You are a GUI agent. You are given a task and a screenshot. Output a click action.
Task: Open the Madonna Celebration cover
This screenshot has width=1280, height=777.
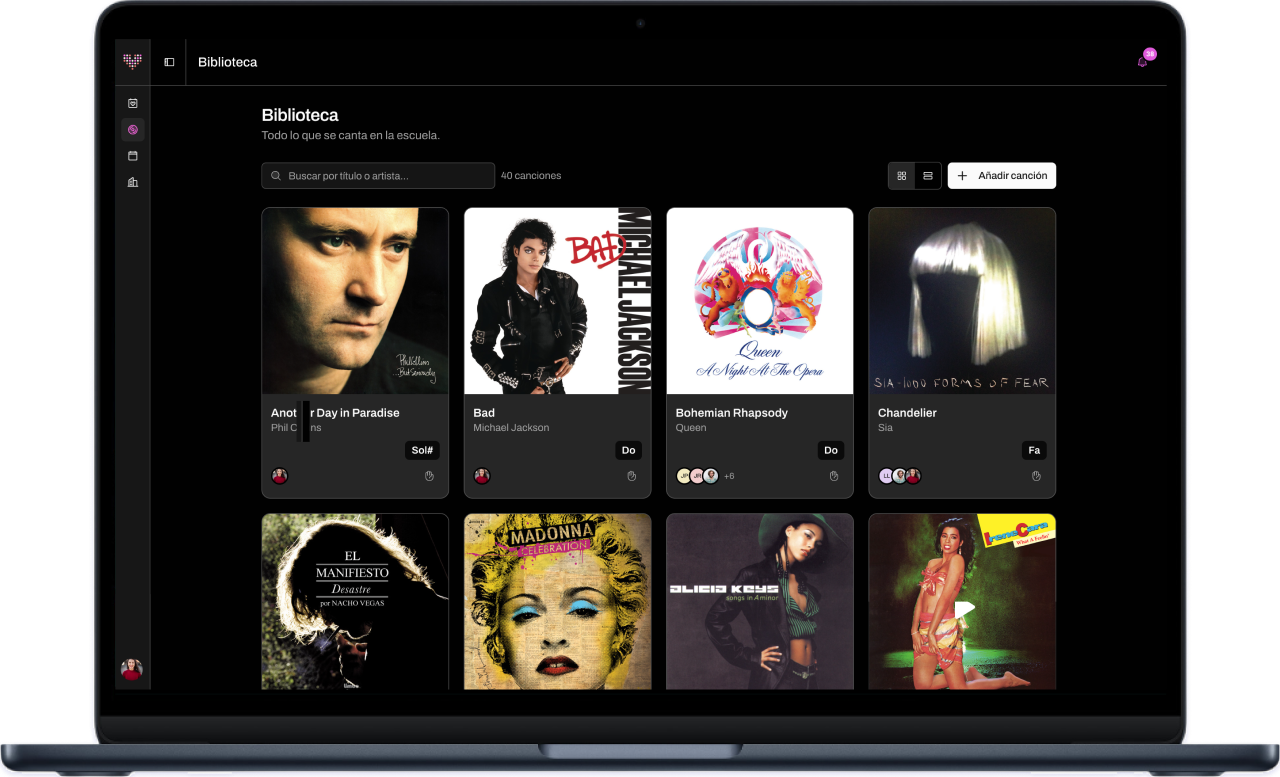pyautogui.click(x=558, y=602)
